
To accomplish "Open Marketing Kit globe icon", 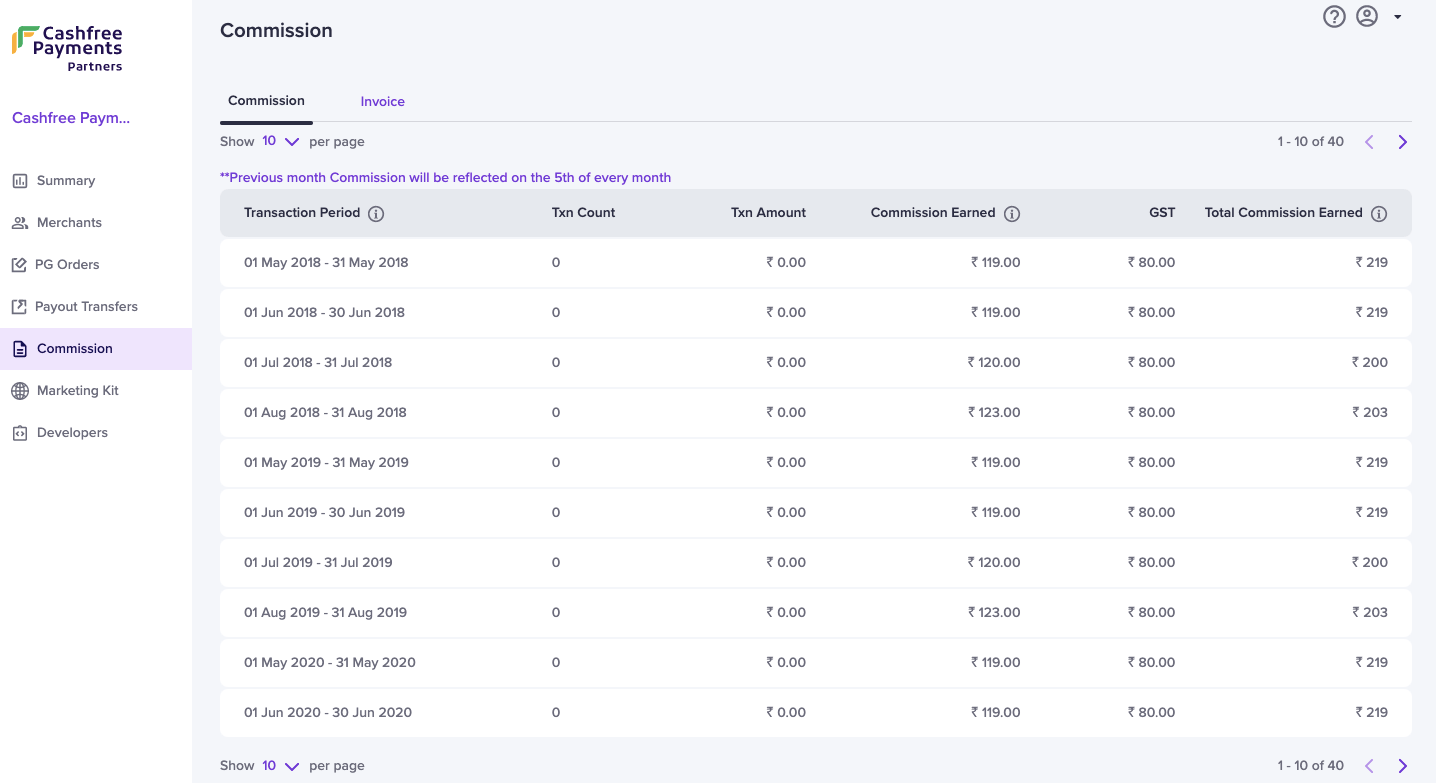I will point(20,391).
